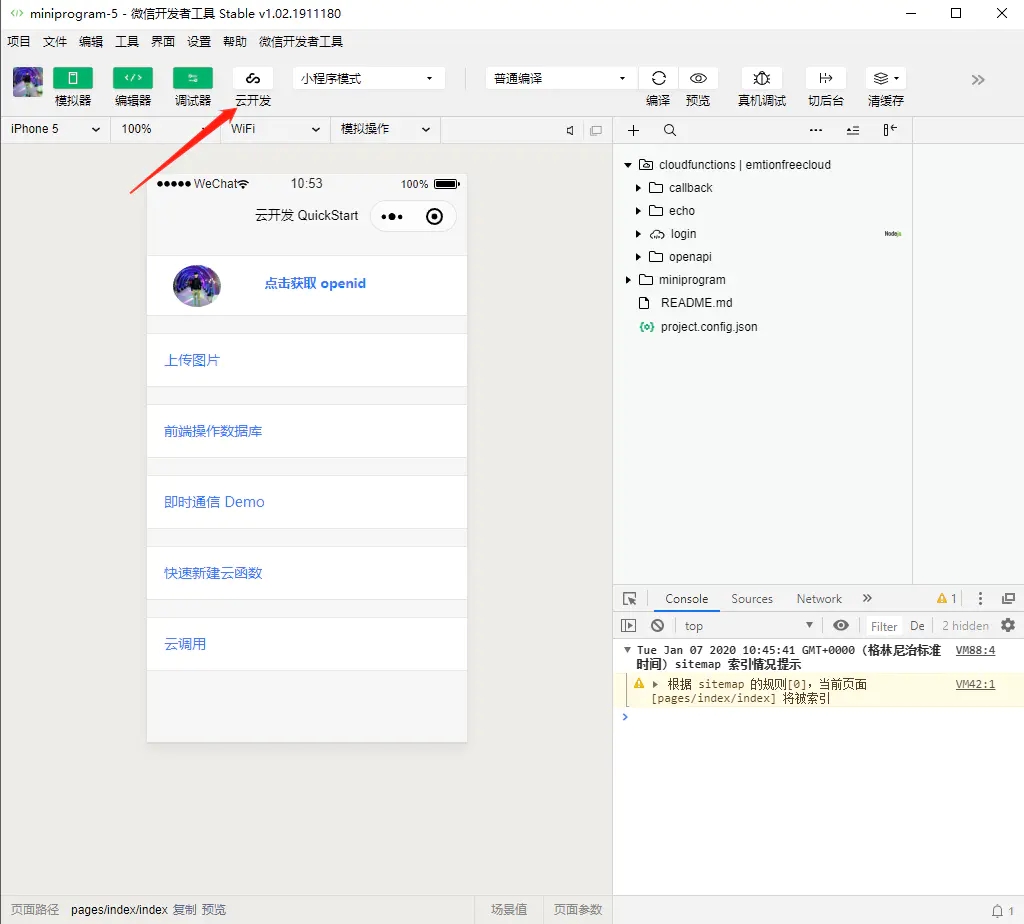Image resolution: width=1024 pixels, height=924 pixels.
Task: Toggle the debugger panel (调试器)
Action: (x=193, y=78)
